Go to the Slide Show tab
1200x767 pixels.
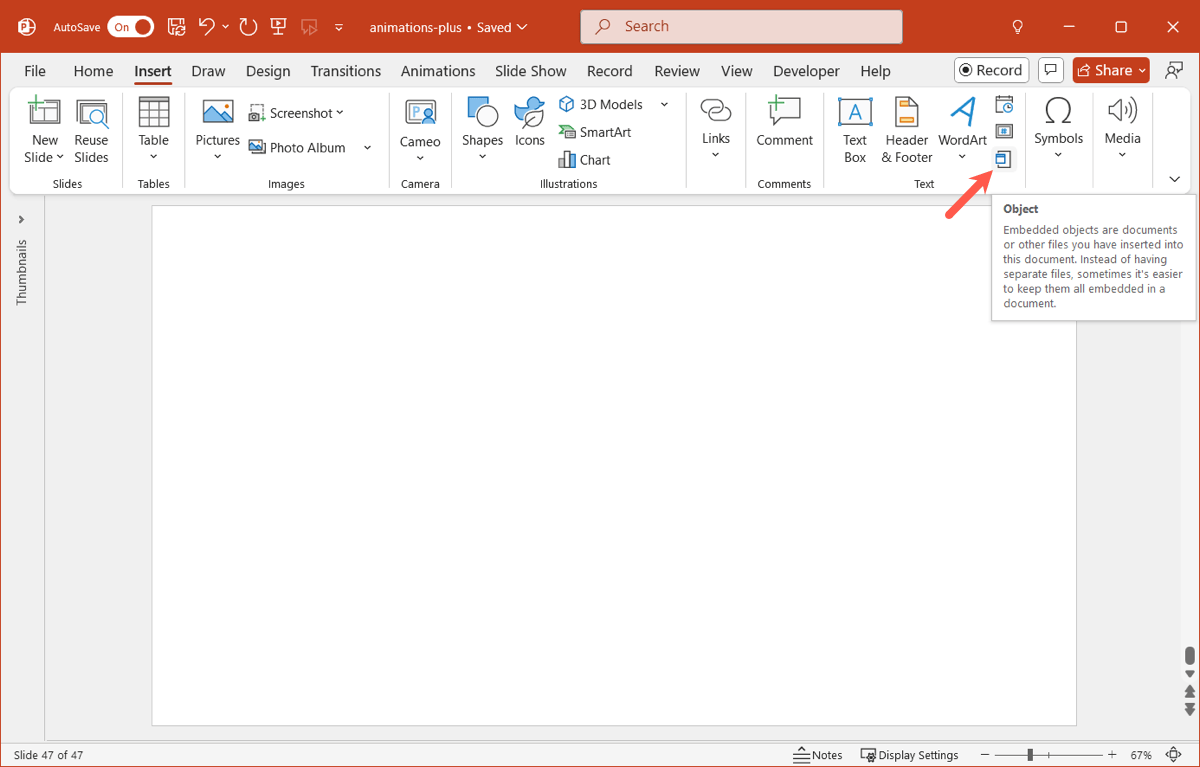pyautogui.click(x=531, y=71)
